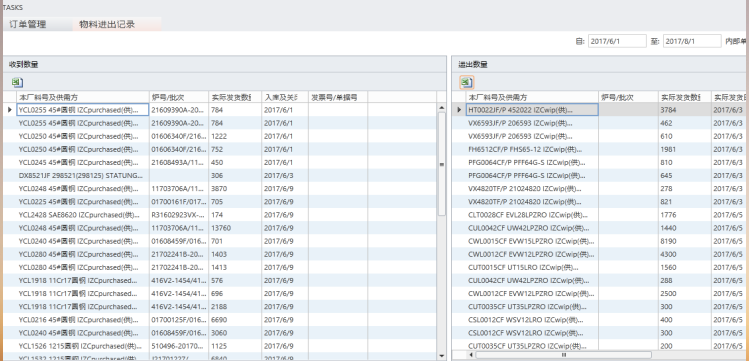Export the right 进出数量 table to Excel

coord(466,82)
